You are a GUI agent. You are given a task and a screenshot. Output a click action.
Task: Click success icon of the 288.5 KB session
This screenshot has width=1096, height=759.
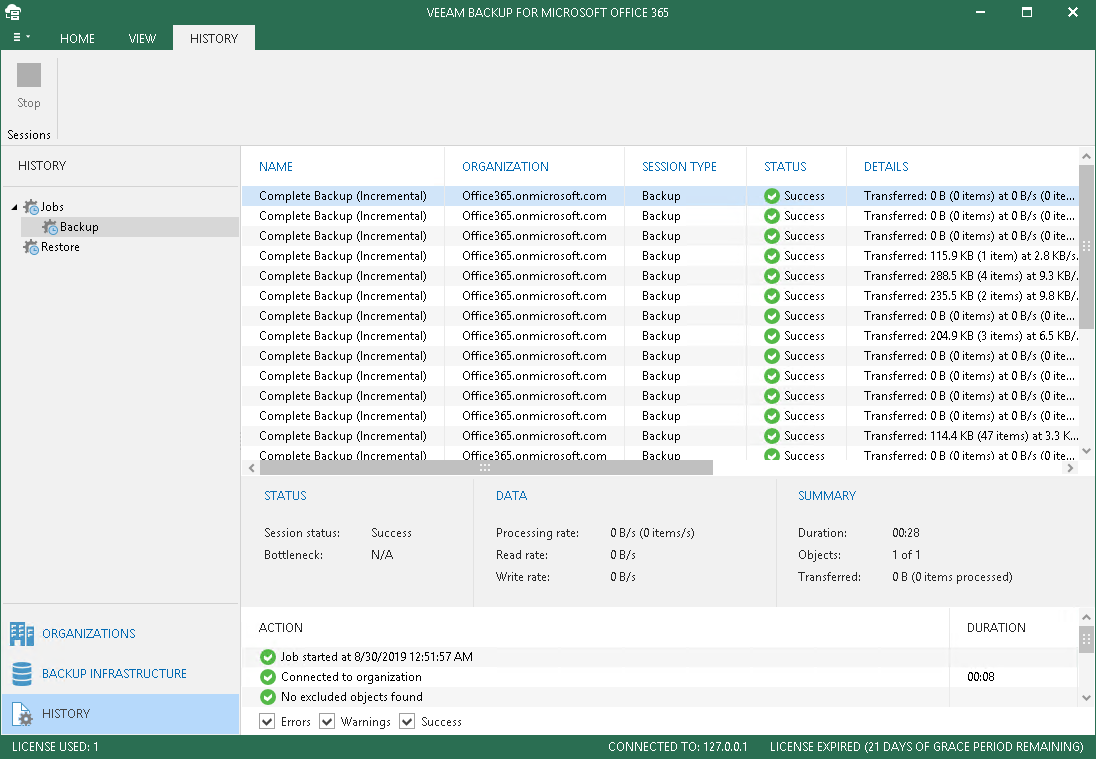pyautogui.click(x=772, y=276)
